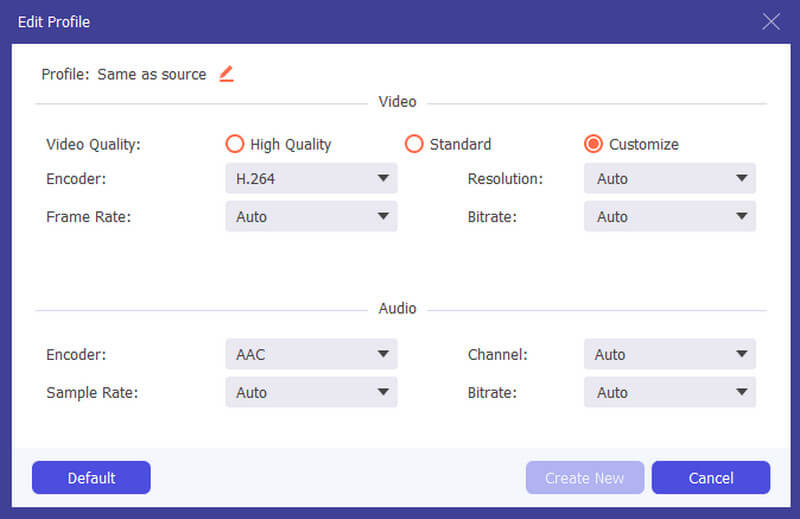The height and width of the screenshot is (519, 800).
Task: Expand the video Bitrate dropdown
Action: click(x=669, y=216)
